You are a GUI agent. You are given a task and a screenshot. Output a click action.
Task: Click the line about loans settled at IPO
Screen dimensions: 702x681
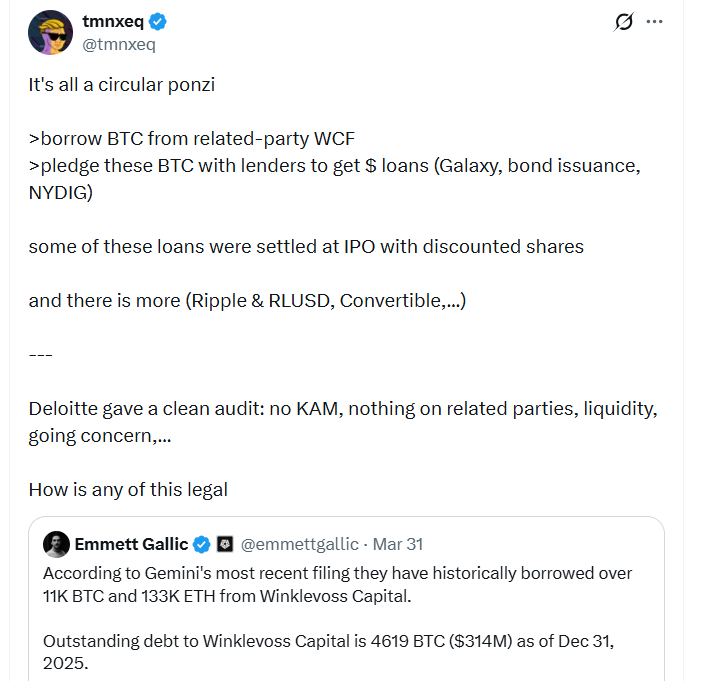click(306, 246)
